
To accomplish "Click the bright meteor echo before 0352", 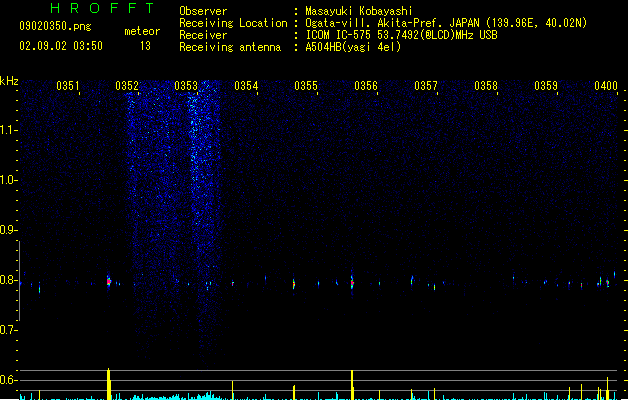I will click(x=108, y=281).
